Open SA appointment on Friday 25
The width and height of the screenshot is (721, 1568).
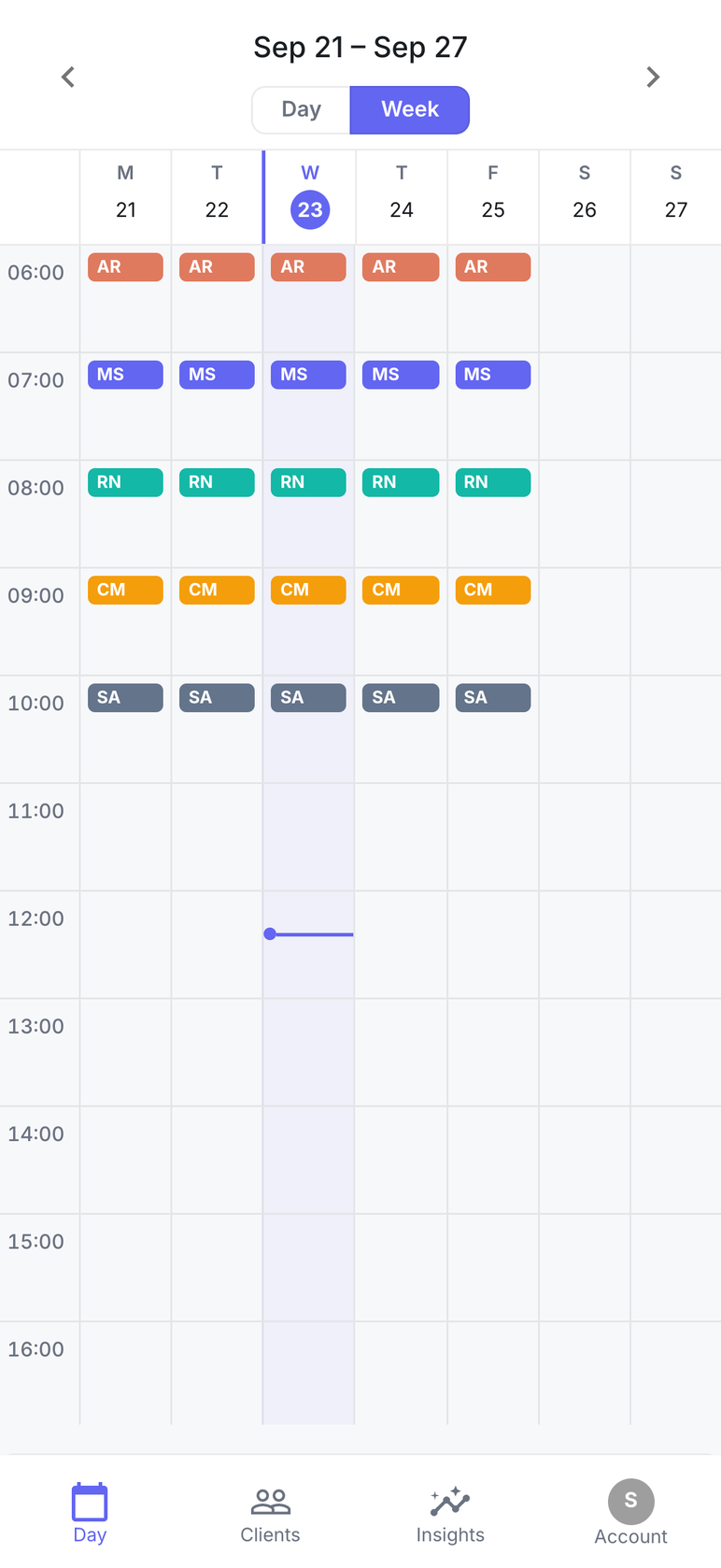493,698
